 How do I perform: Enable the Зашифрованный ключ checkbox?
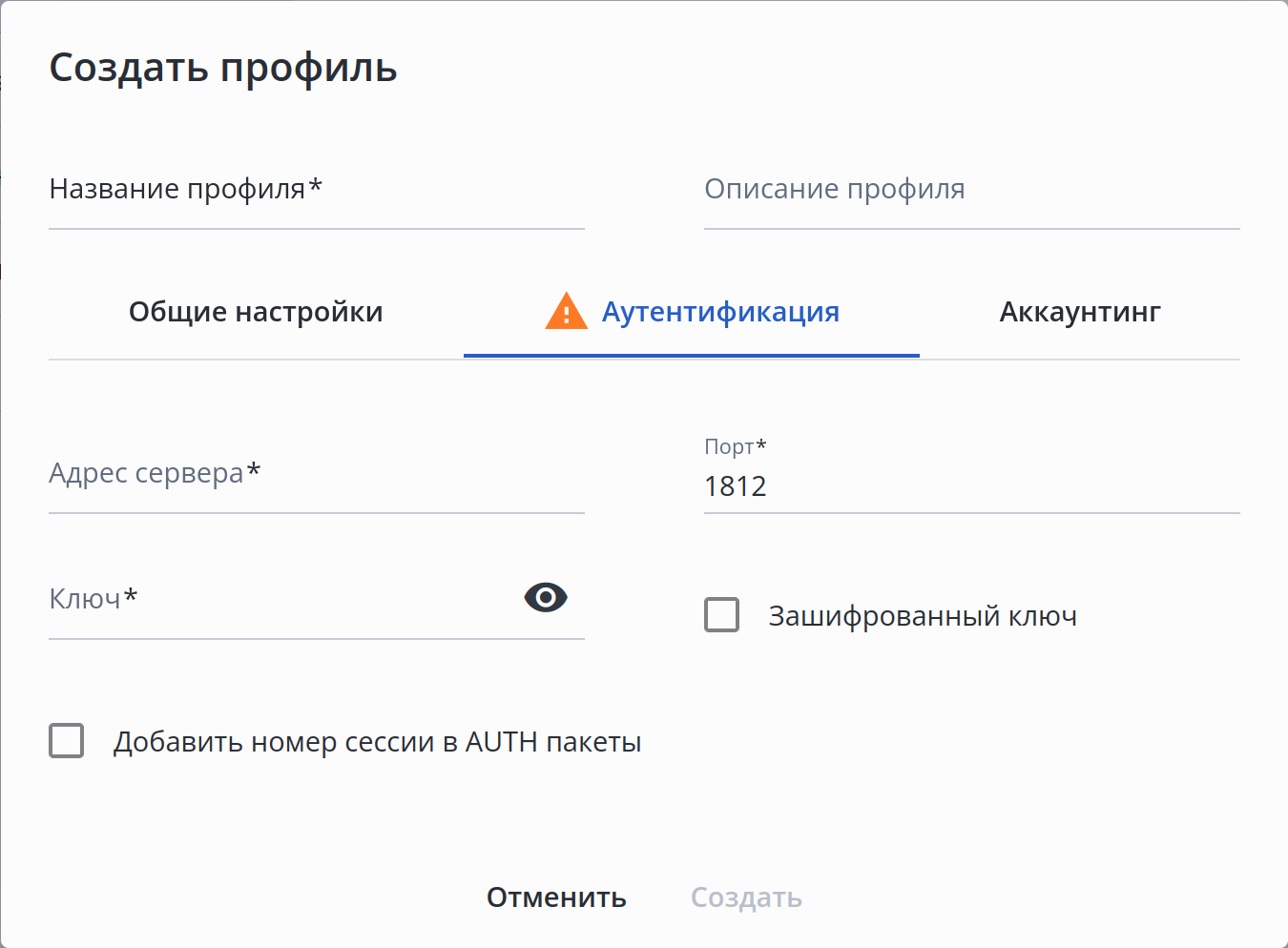click(x=721, y=615)
